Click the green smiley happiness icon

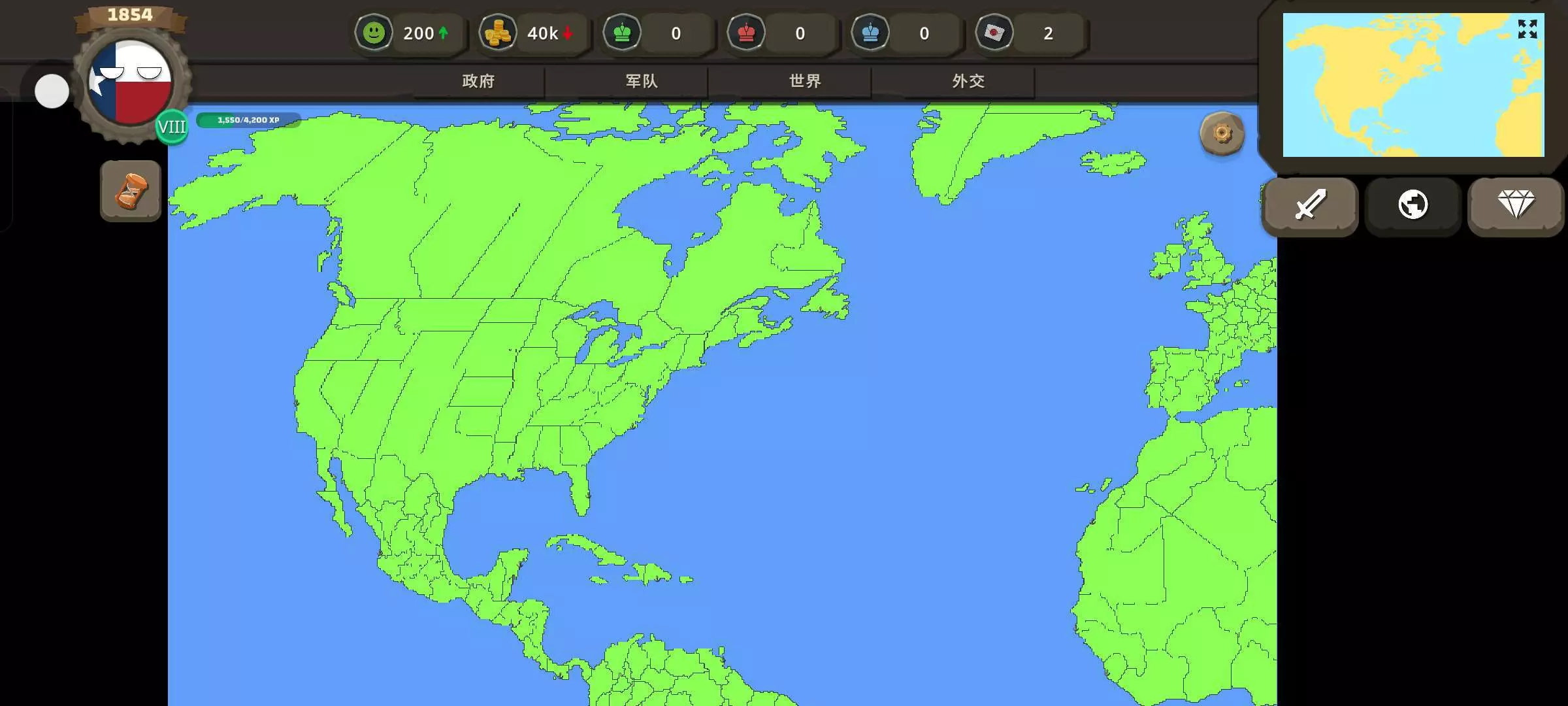tap(374, 33)
